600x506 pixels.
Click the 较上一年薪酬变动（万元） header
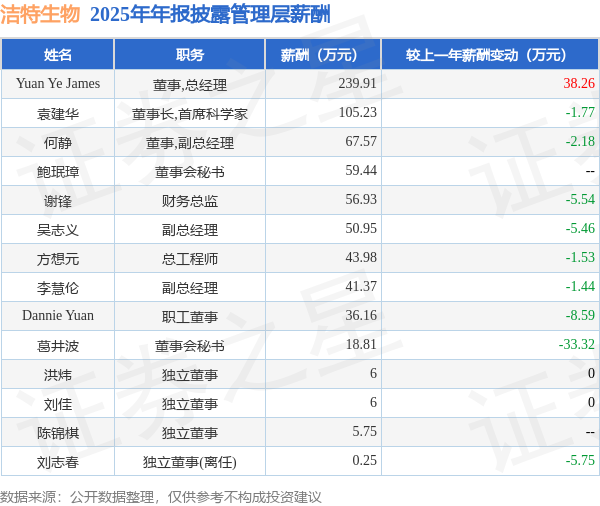(x=490, y=55)
